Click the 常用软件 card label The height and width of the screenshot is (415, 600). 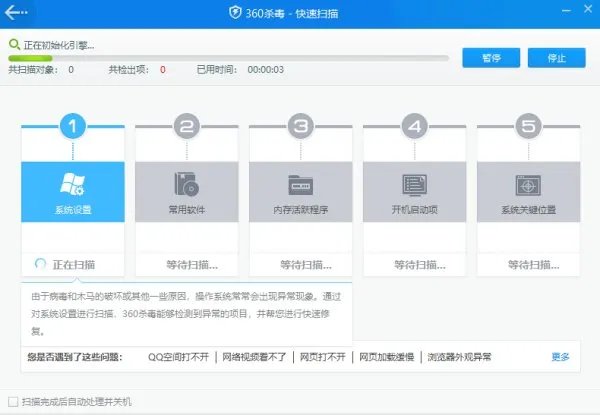pyautogui.click(x=187, y=210)
